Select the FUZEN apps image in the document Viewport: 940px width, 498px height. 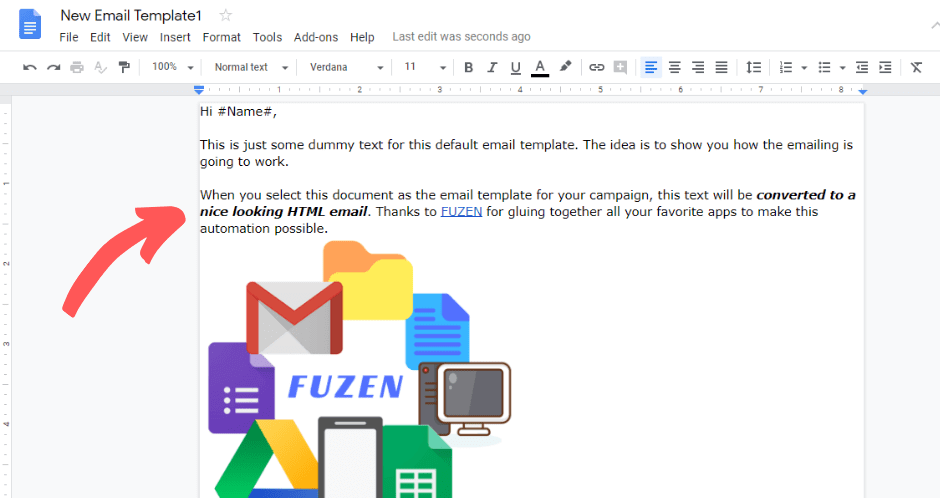click(360, 369)
